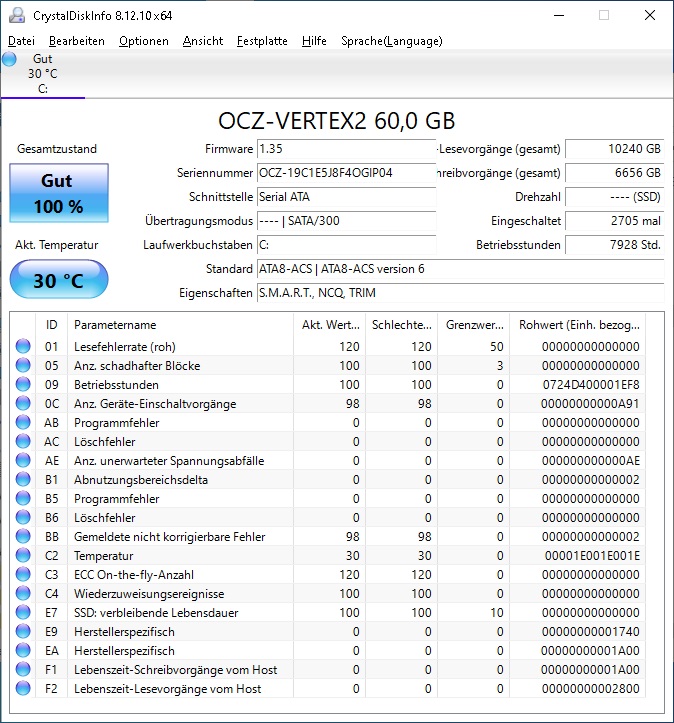Screen dimensions: 674x723
Task: Click the status orb for row C2 Temperatur
Action: tap(23, 556)
